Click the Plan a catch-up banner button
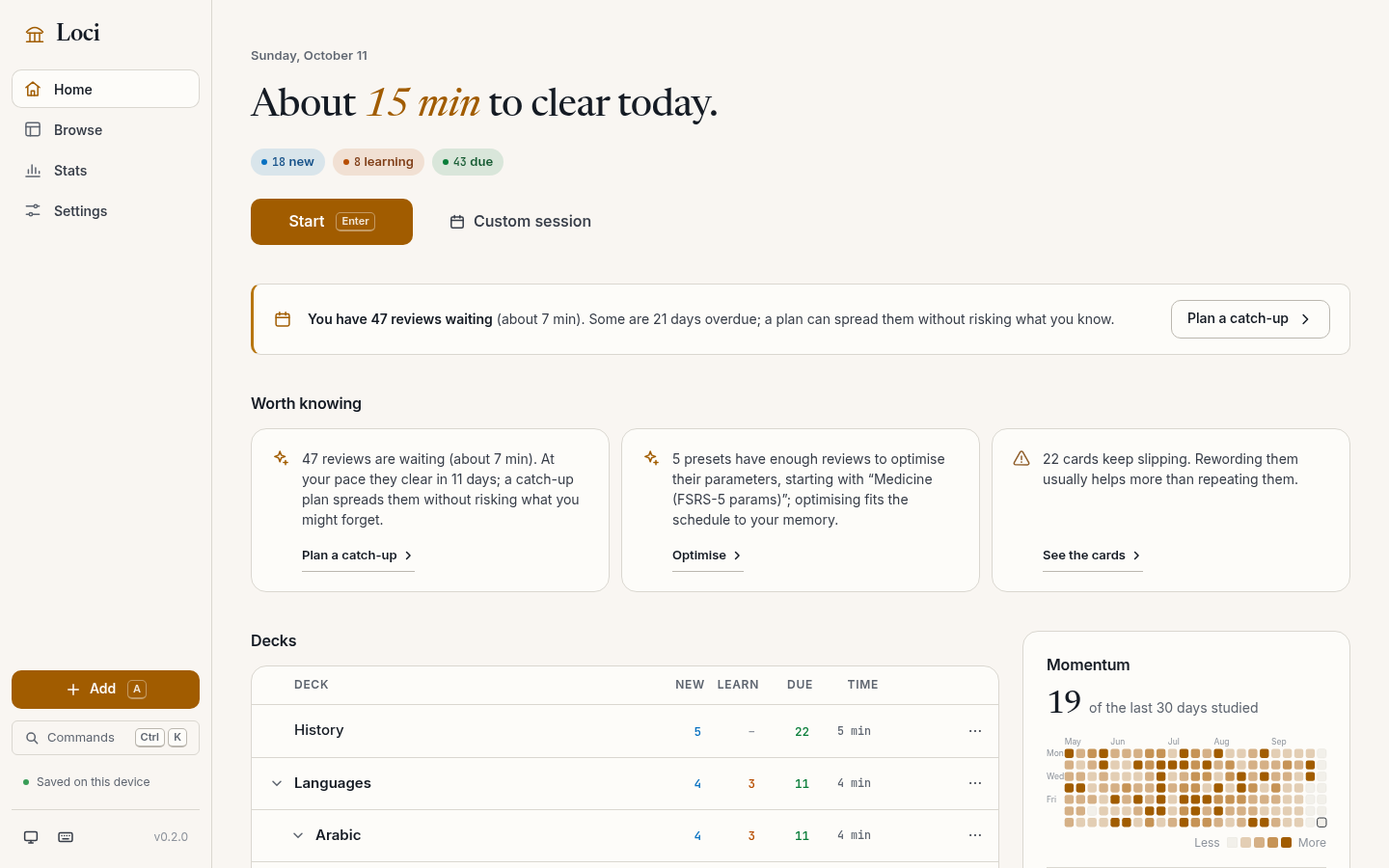Viewport: 1389px width, 868px height. point(1250,319)
